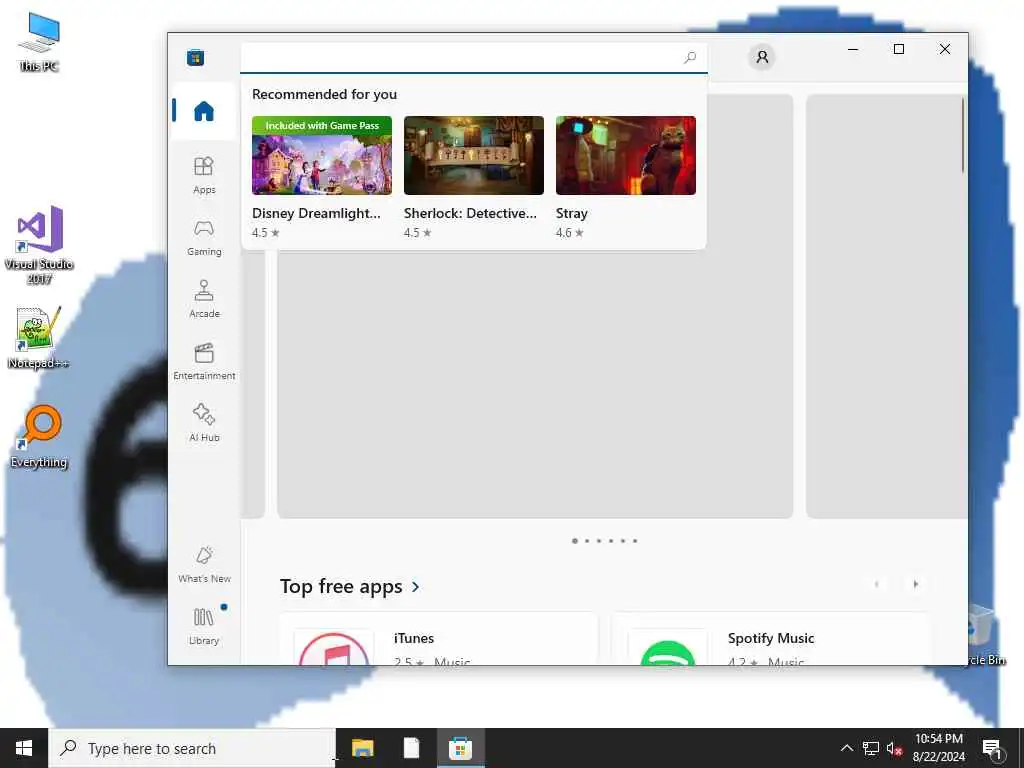1024x768 pixels.
Task: Maximize the Microsoft Store window
Action: (899, 50)
